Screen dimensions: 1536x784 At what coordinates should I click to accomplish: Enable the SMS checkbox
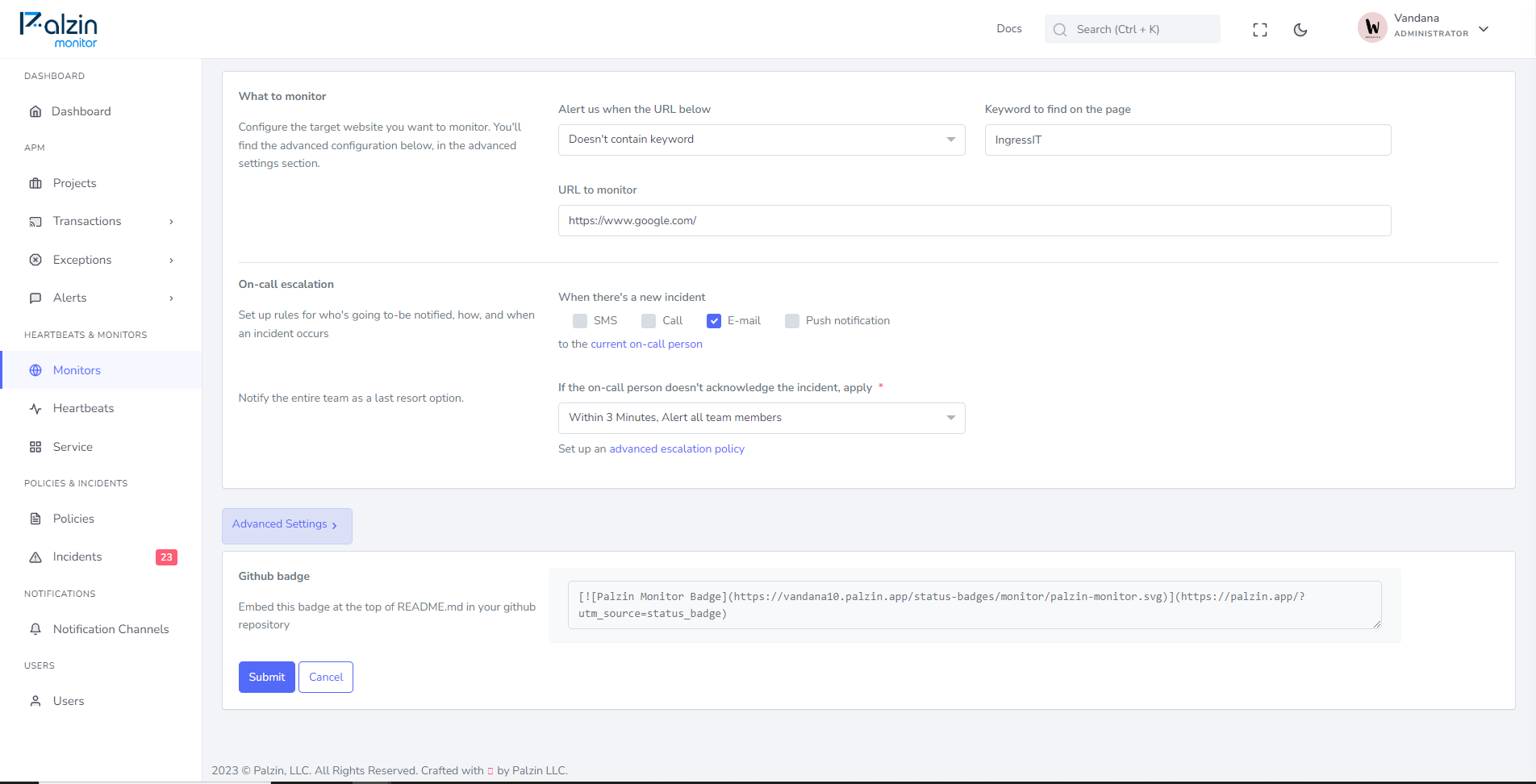tap(580, 321)
